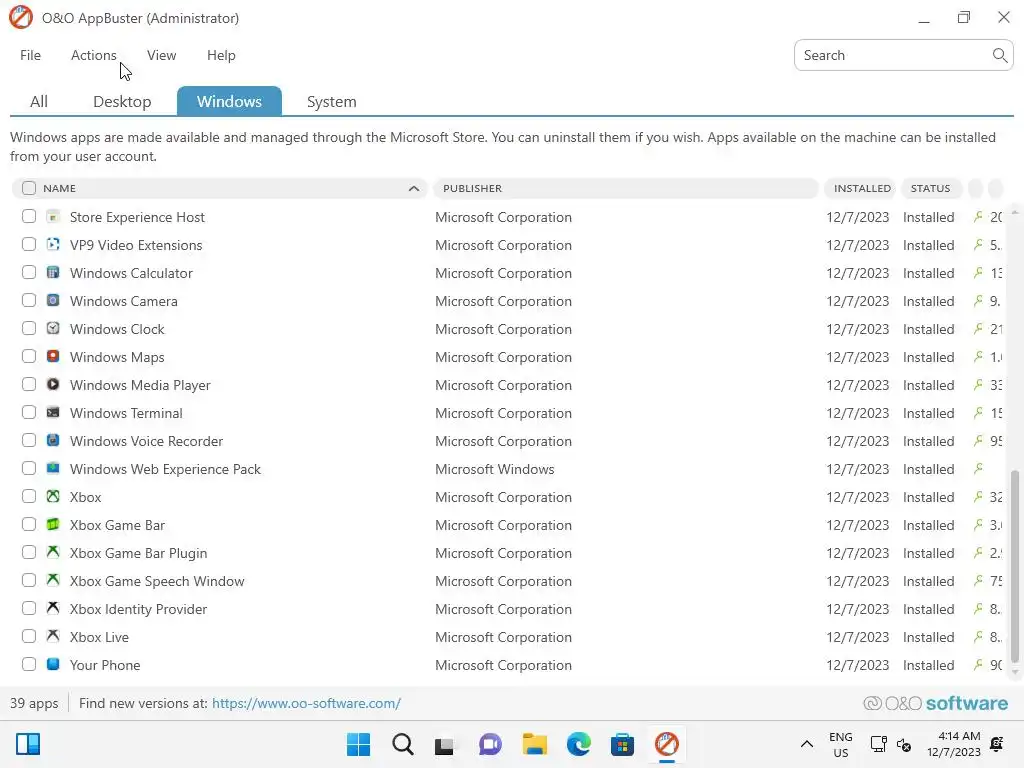Image resolution: width=1024 pixels, height=768 pixels.
Task: Open Windows Start menu from taskbar
Action: click(359, 744)
